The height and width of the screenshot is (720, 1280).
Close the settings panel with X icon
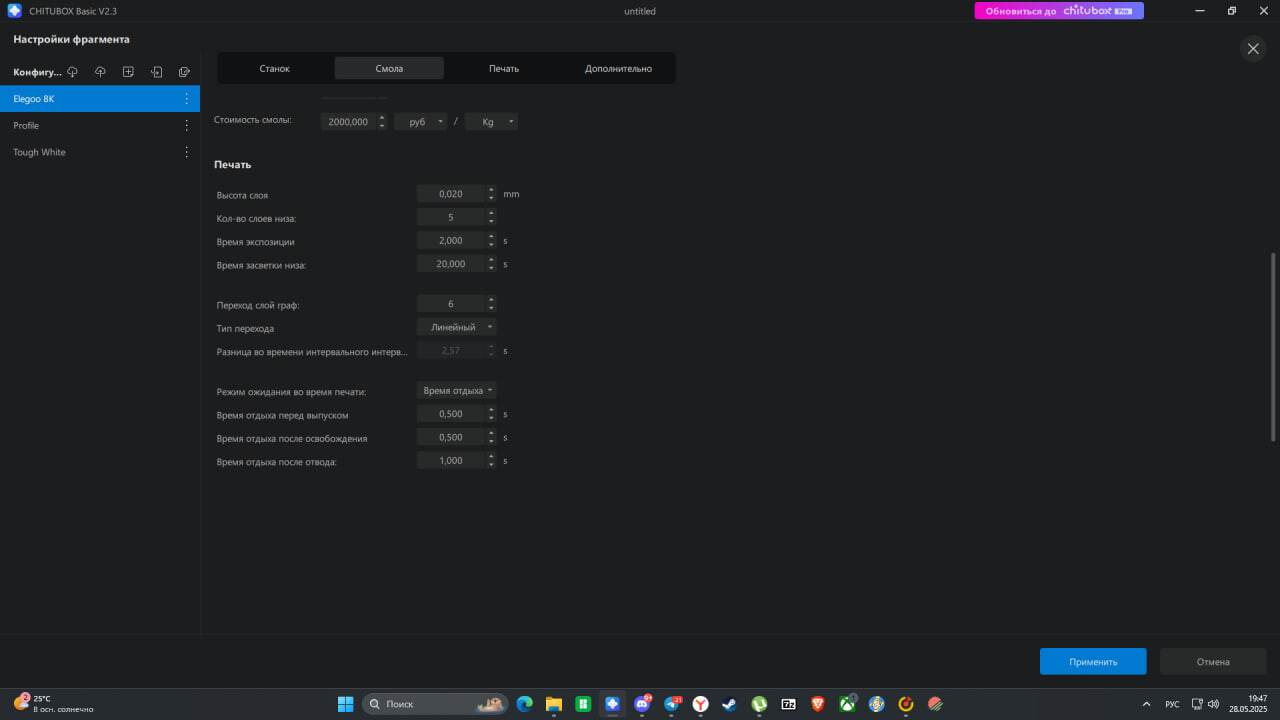(x=1253, y=48)
